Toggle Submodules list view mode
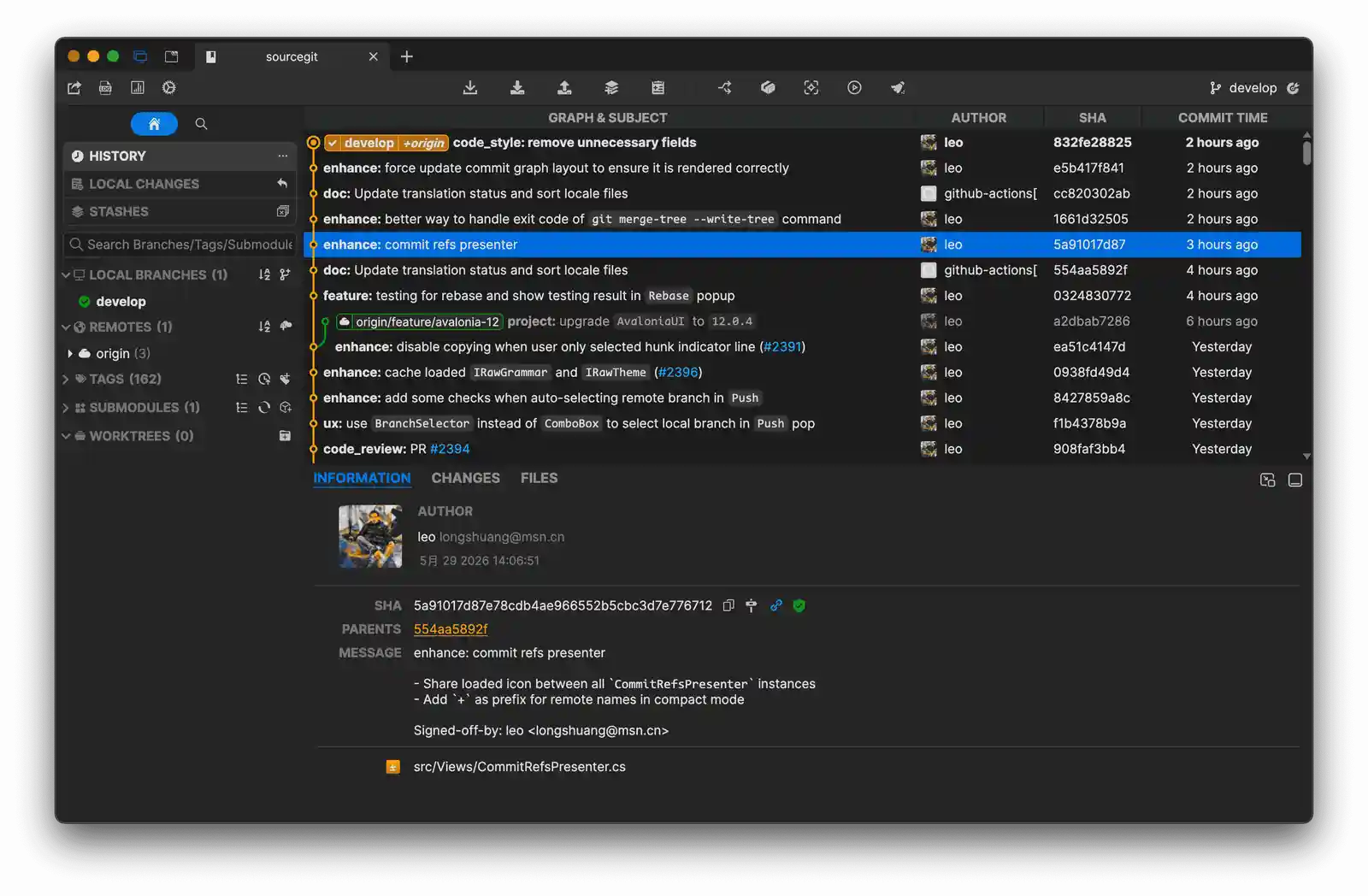The image size is (1368, 896). point(242,408)
